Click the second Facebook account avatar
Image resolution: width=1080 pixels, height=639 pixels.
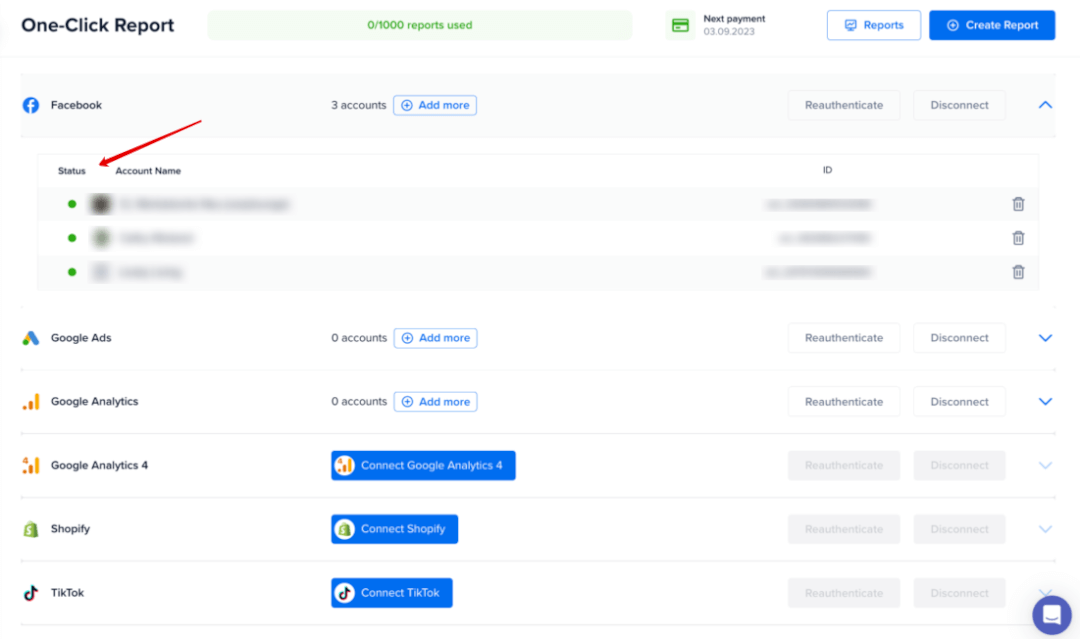coord(101,238)
